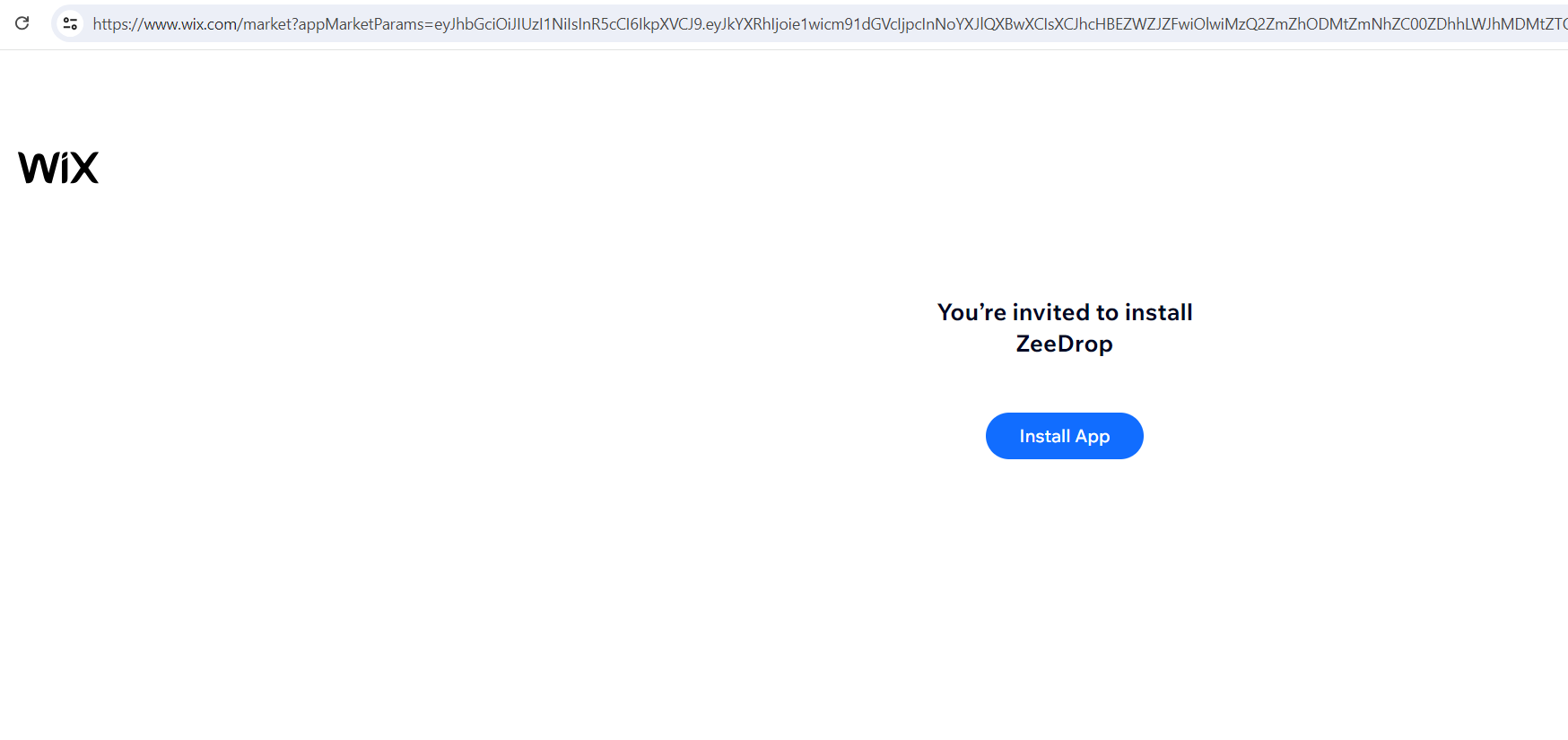The height and width of the screenshot is (740, 1568).
Task: Click the 'You're invited to install' heading
Action: tap(1065, 312)
